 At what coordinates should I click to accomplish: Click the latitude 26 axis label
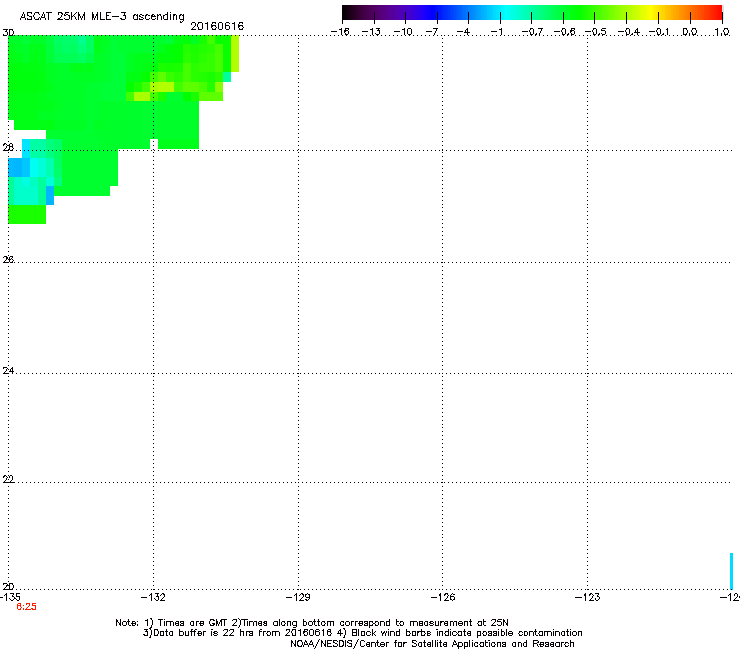(8, 259)
